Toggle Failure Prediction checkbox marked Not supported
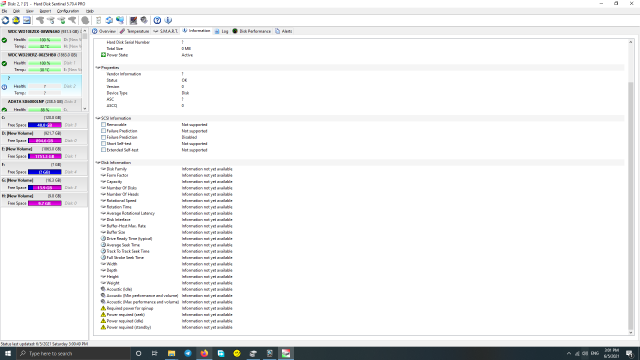 tap(103, 131)
